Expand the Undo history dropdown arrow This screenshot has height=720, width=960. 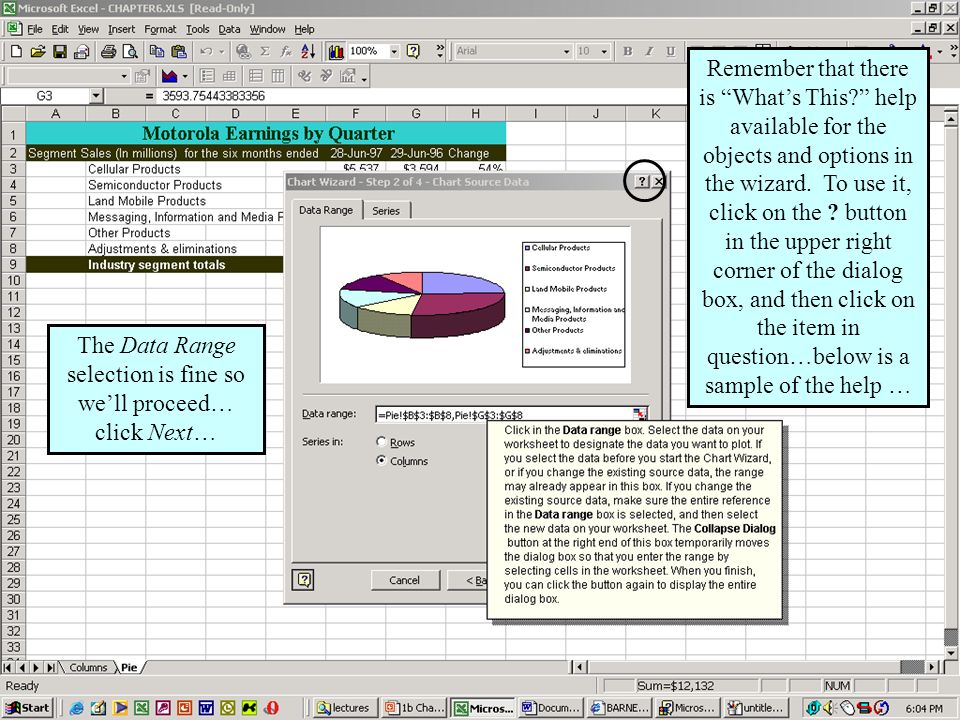(222, 52)
